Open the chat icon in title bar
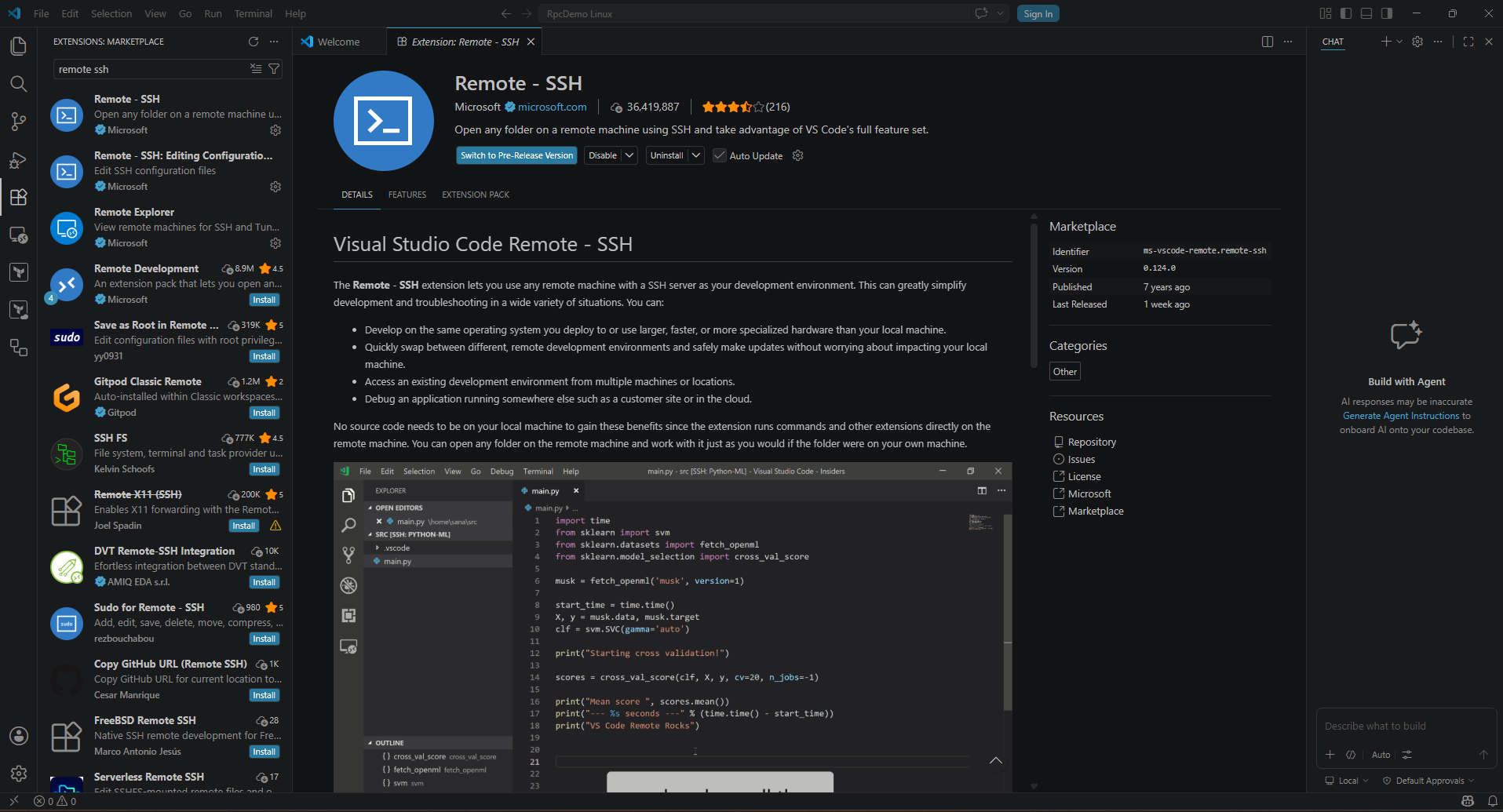Image resolution: width=1503 pixels, height=812 pixels. coord(981,13)
